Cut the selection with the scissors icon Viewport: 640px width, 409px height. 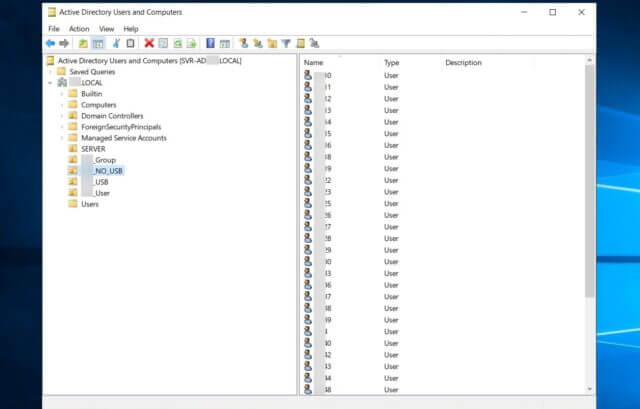(x=116, y=43)
